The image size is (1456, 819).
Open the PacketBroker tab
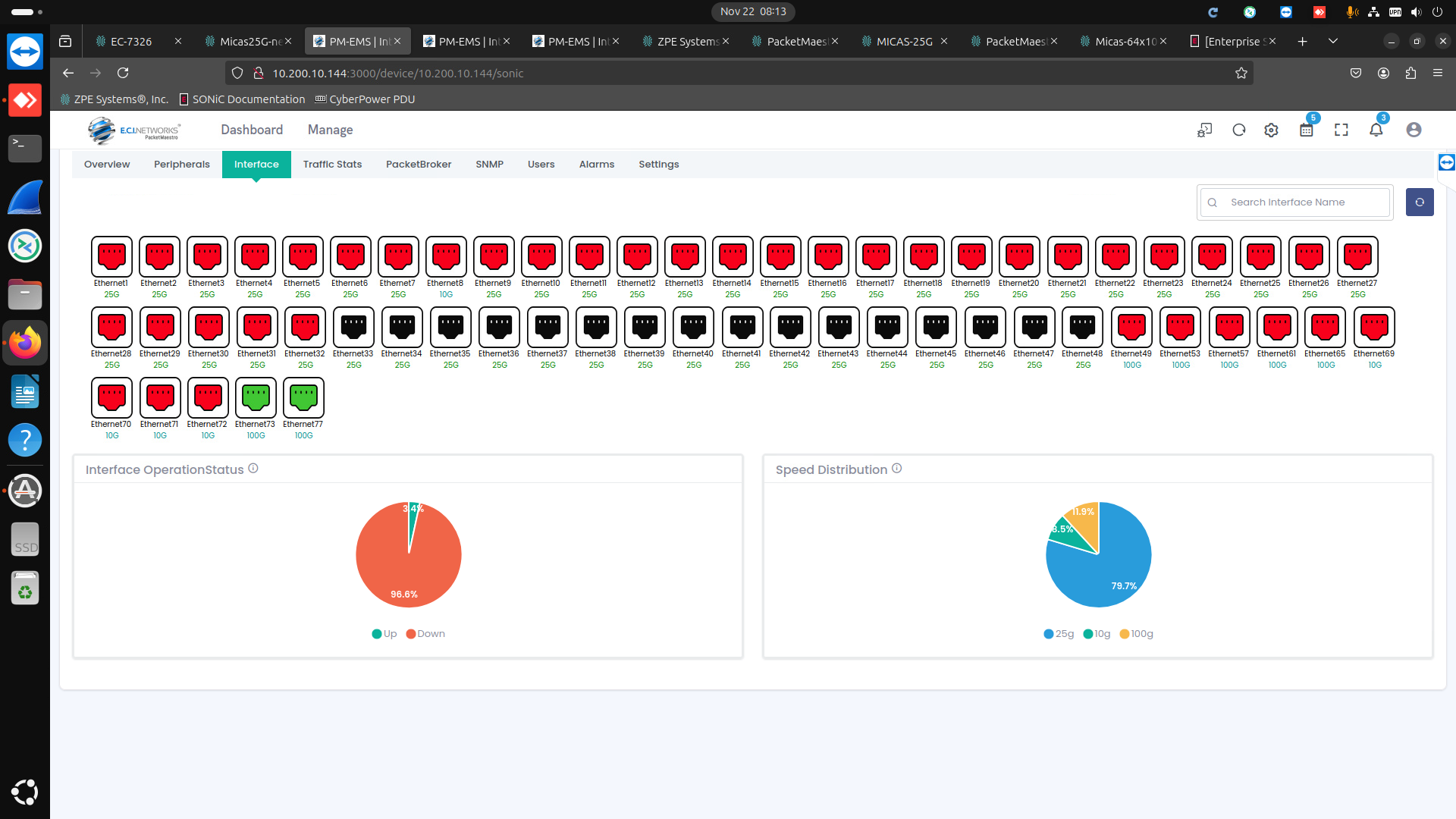tap(419, 164)
